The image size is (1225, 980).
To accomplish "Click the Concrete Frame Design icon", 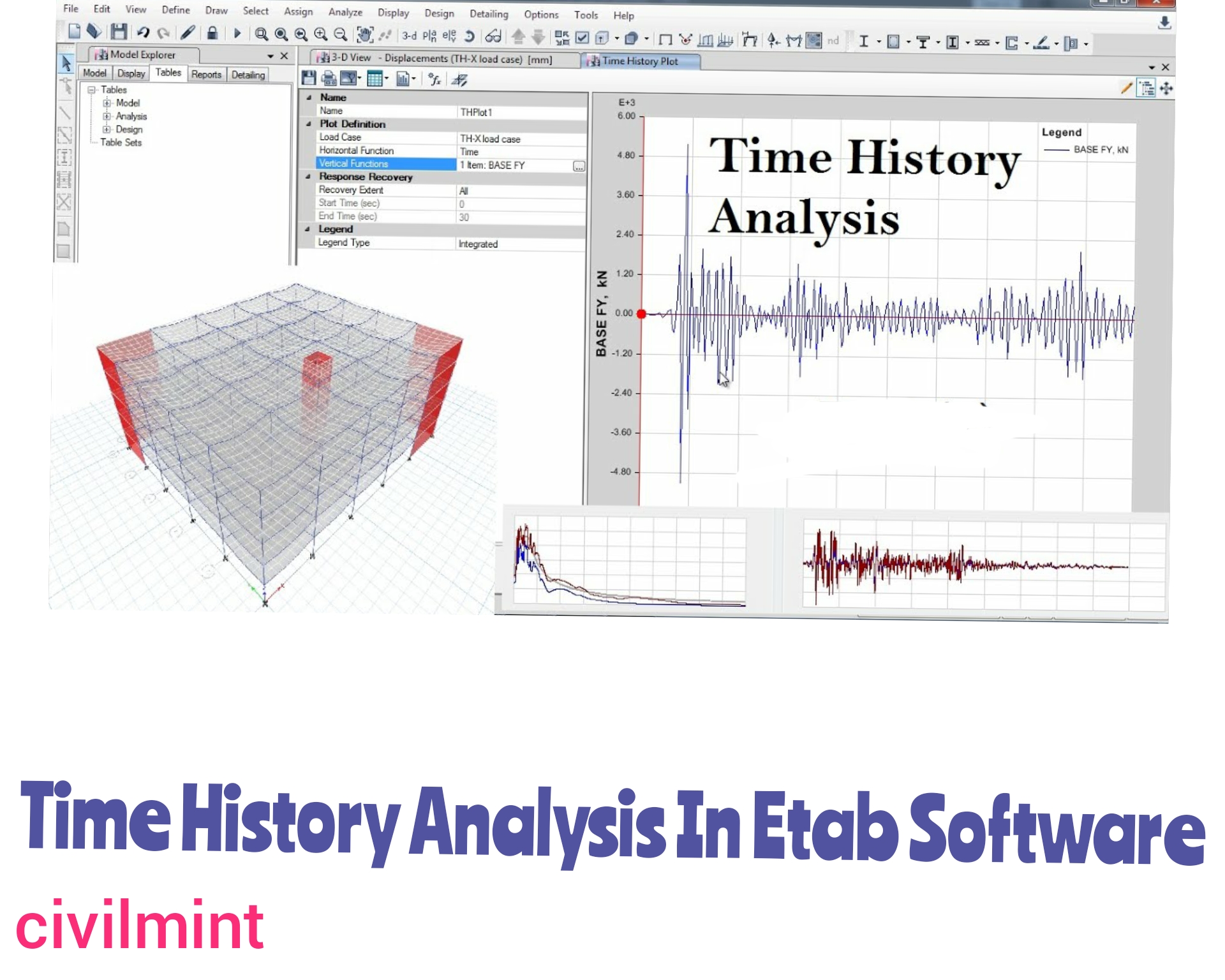I will click(x=893, y=42).
